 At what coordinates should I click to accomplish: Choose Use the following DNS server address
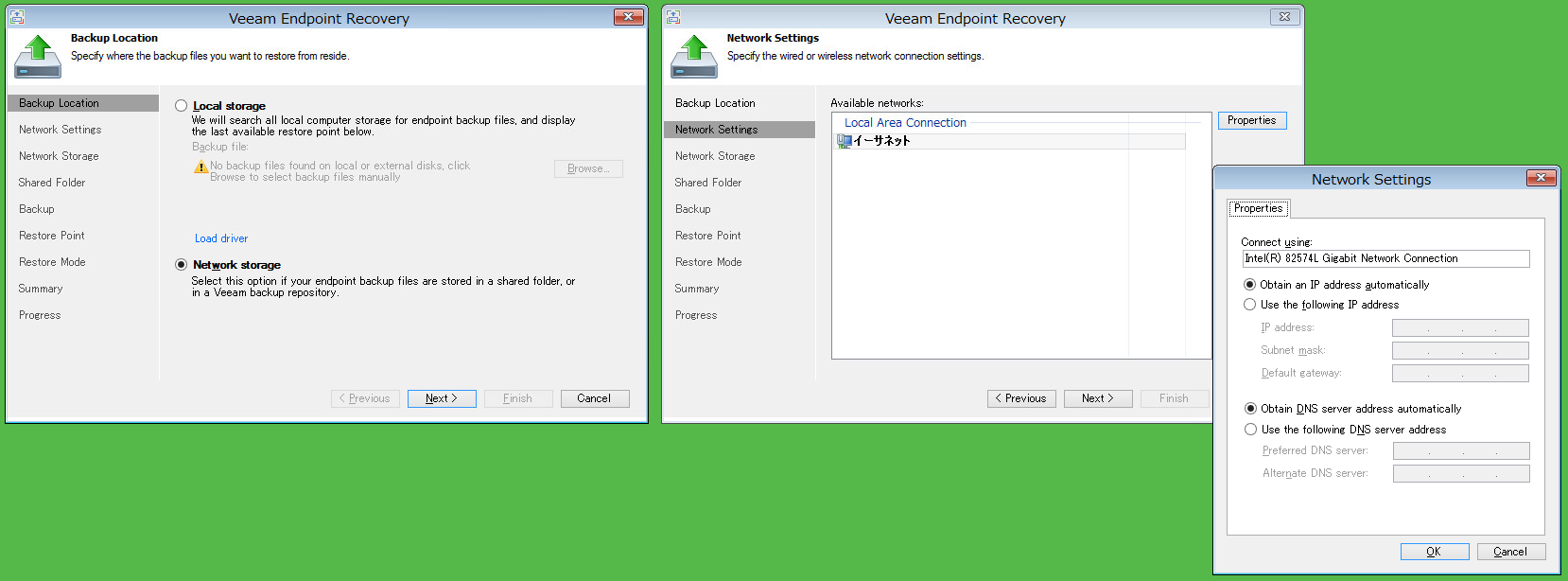(1250, 430)
